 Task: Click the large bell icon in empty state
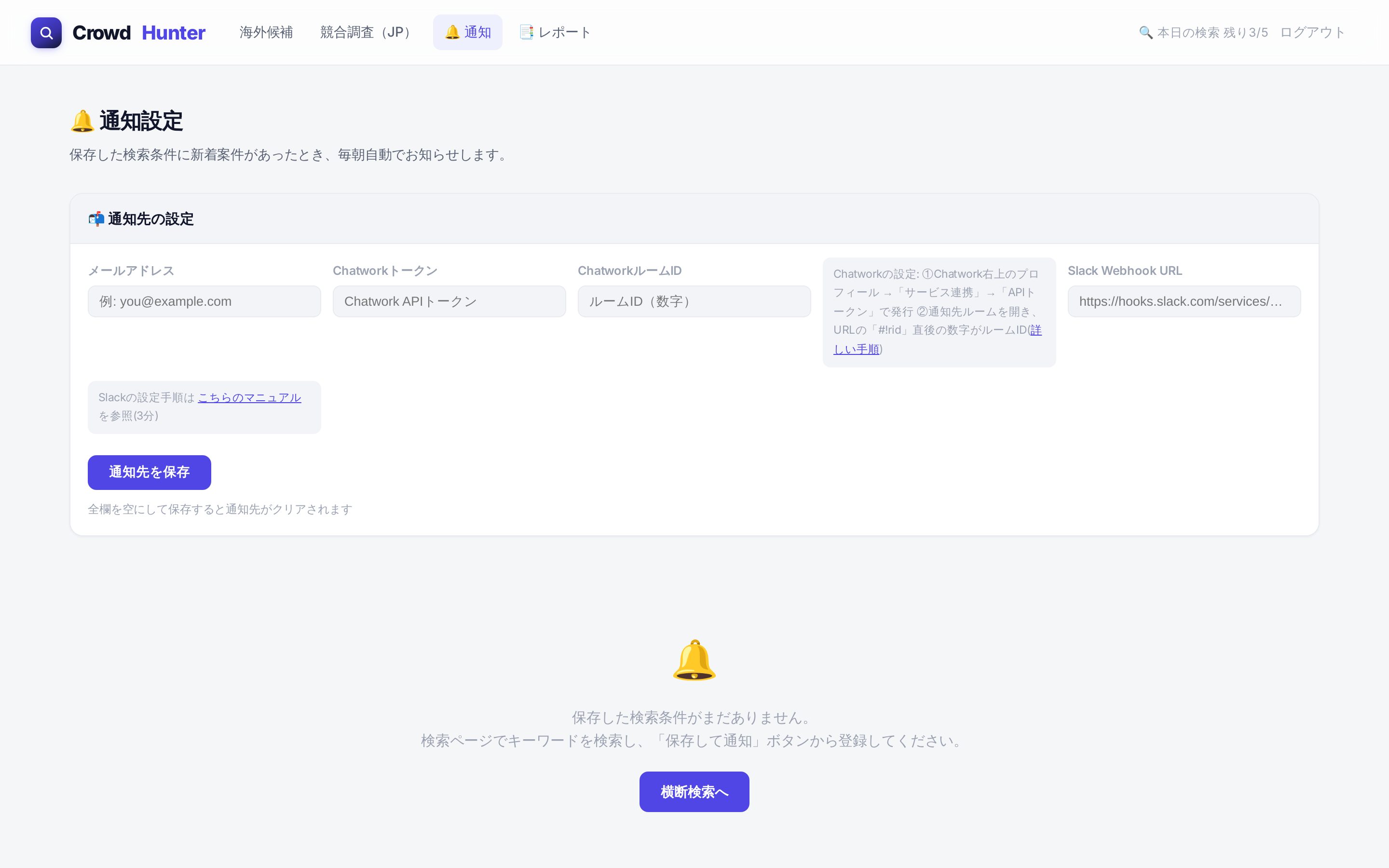click(694, 660)
